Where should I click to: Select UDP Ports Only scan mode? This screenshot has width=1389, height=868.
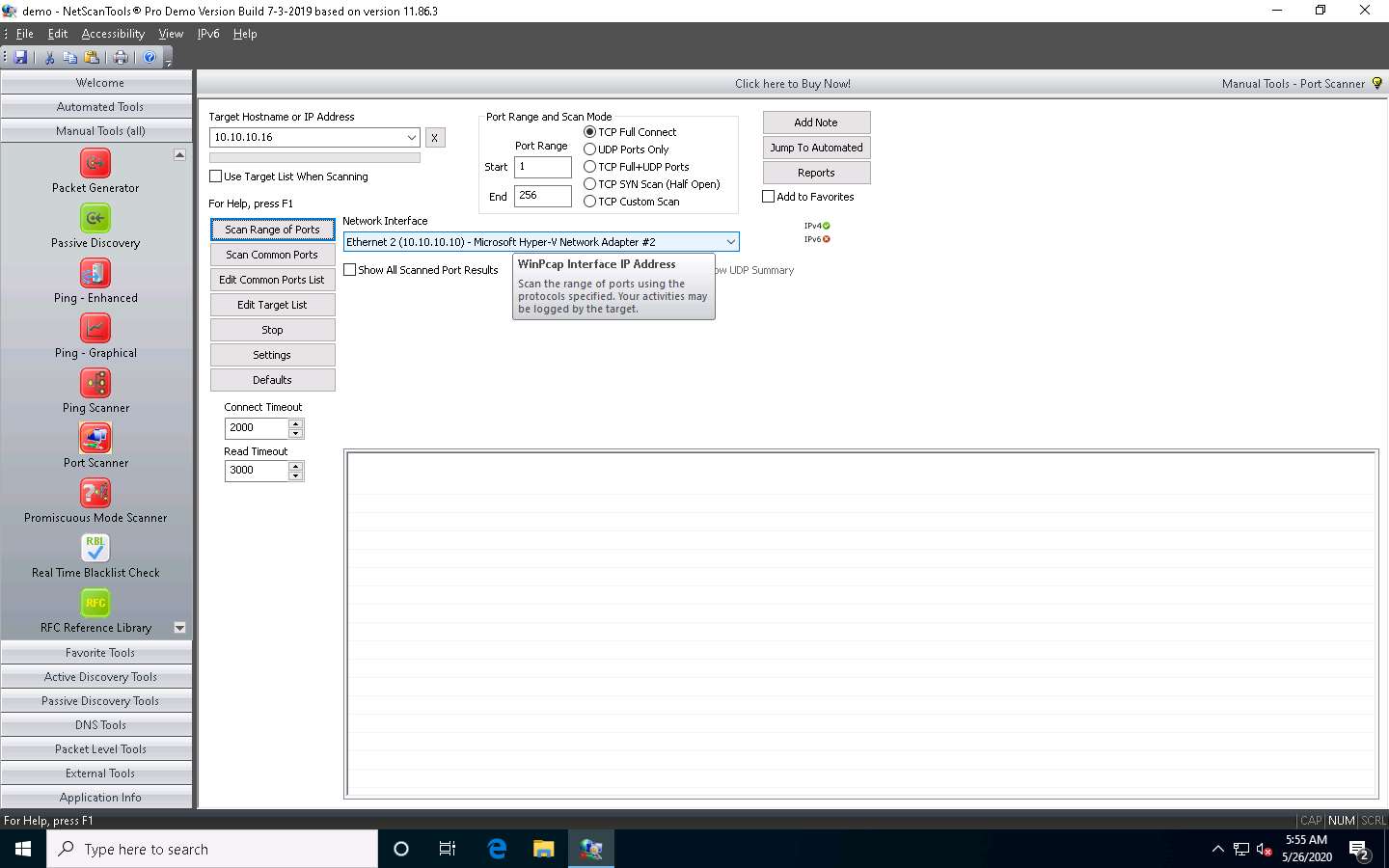pyautogui.click(x=589, y=149)
